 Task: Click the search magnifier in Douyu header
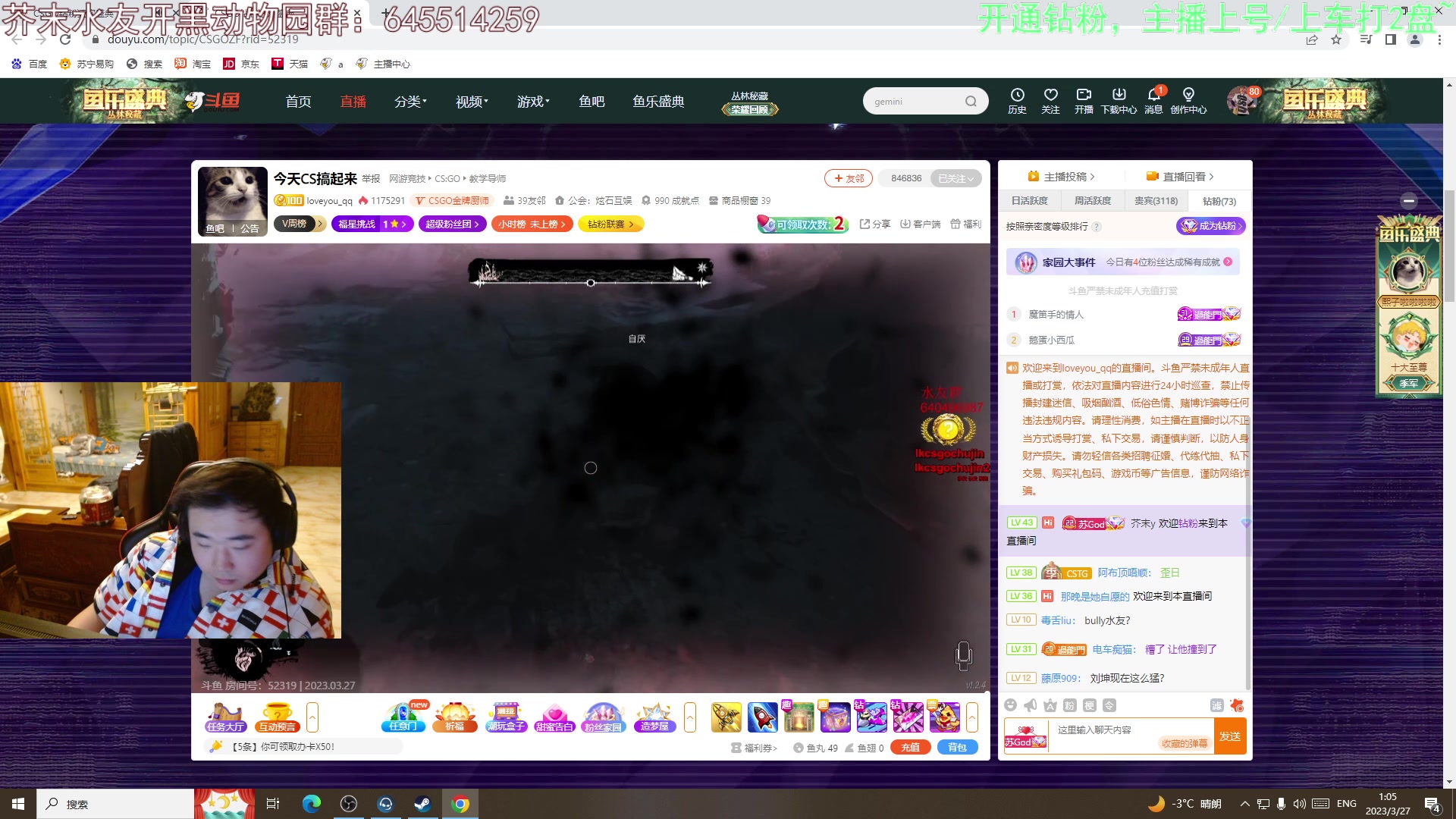point(971,102)
